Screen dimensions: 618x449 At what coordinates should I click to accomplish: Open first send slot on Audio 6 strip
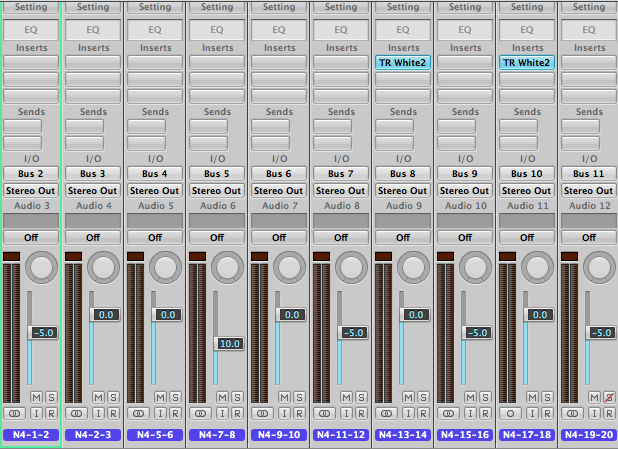point(208,127)
